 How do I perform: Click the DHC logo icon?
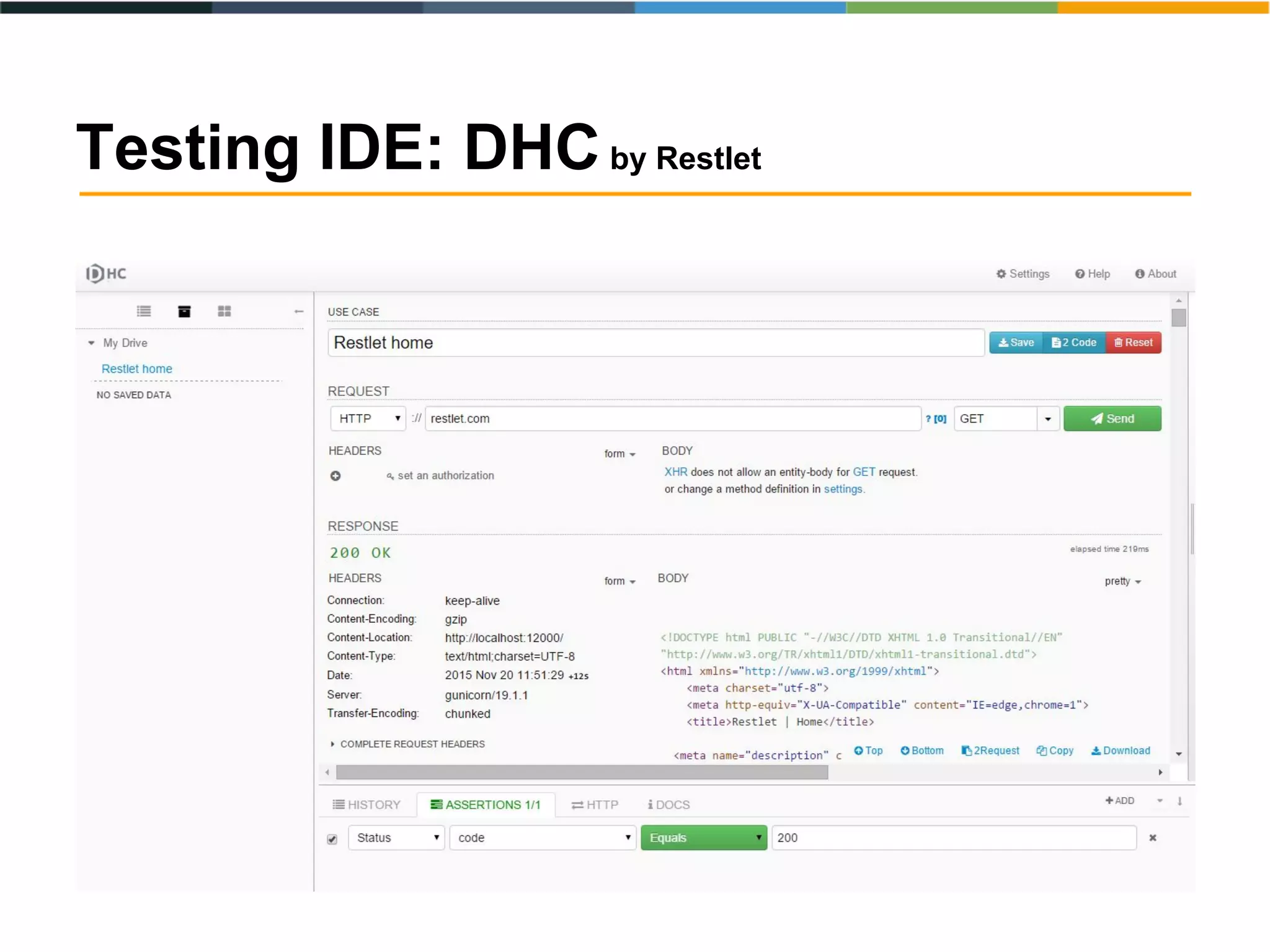(x=106, y=273)
